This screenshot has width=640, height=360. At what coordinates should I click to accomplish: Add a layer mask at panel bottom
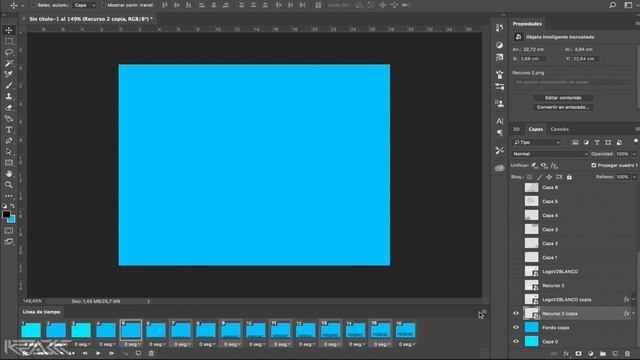[x=578, y=354]
